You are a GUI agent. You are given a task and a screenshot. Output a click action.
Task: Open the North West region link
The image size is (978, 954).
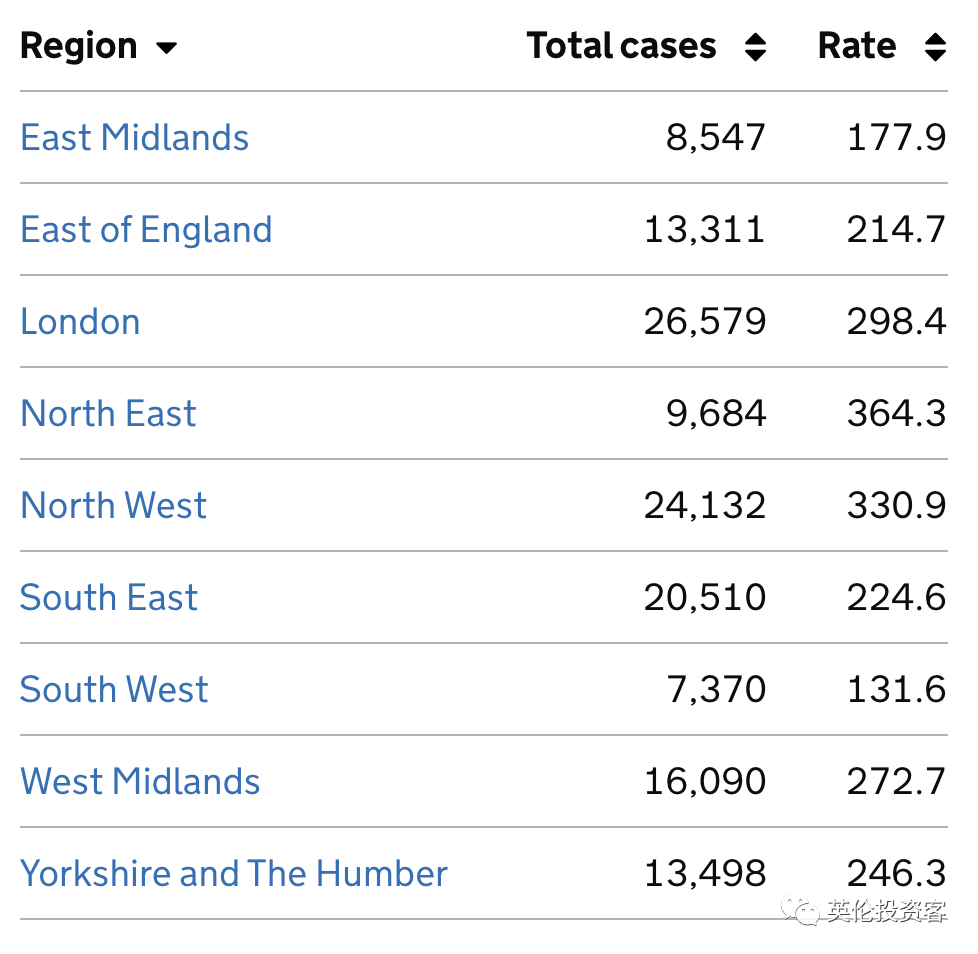[x=114, y=506]
